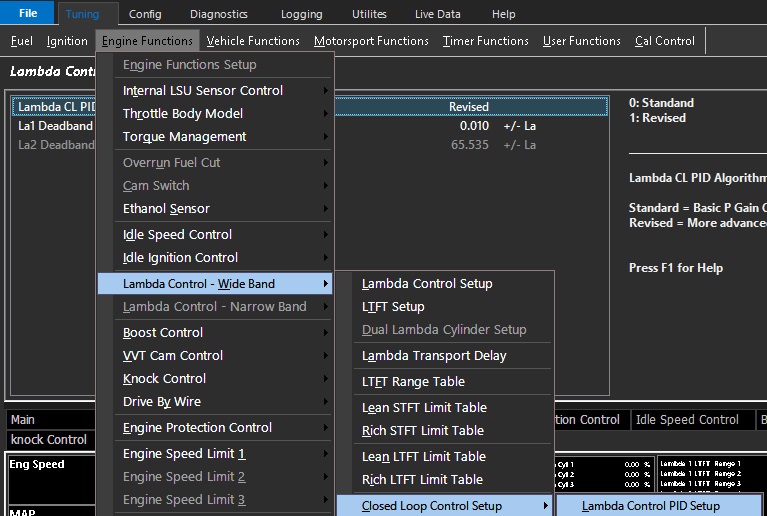Open the File tab
767x516 pixels.
28,14
